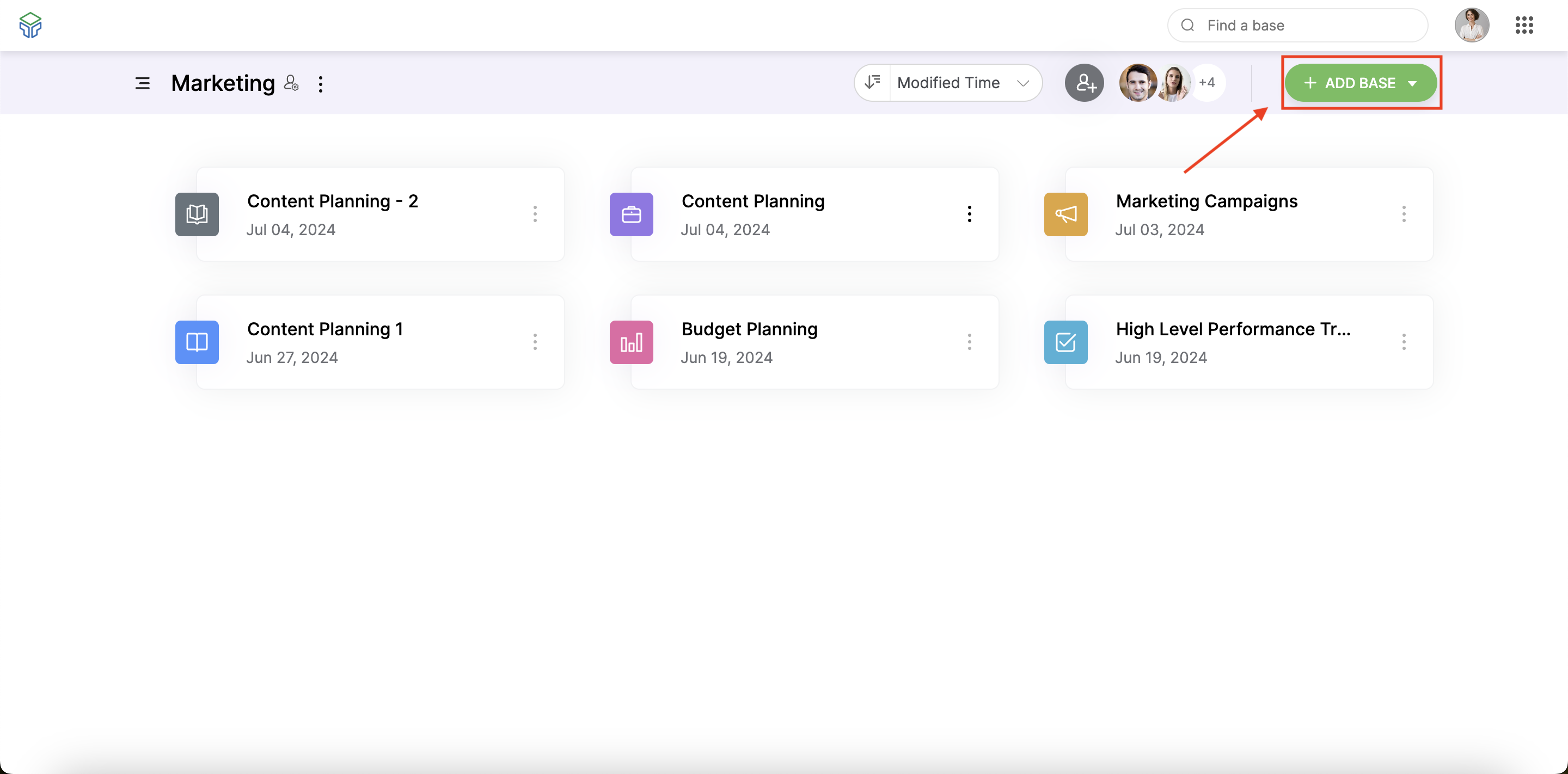Open Content Planning card options menu
This screenshot has height=774, width=1568.
pos(970,214)
